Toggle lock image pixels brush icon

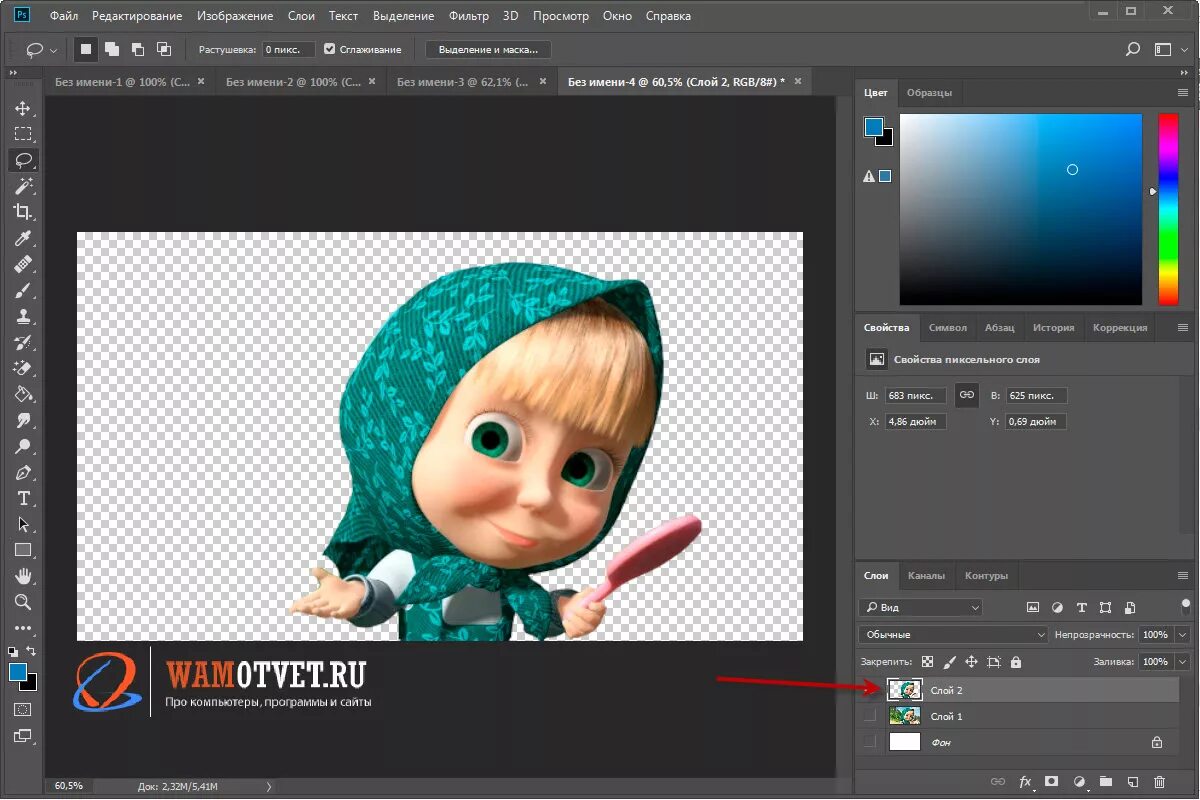[x=949, y=662]
